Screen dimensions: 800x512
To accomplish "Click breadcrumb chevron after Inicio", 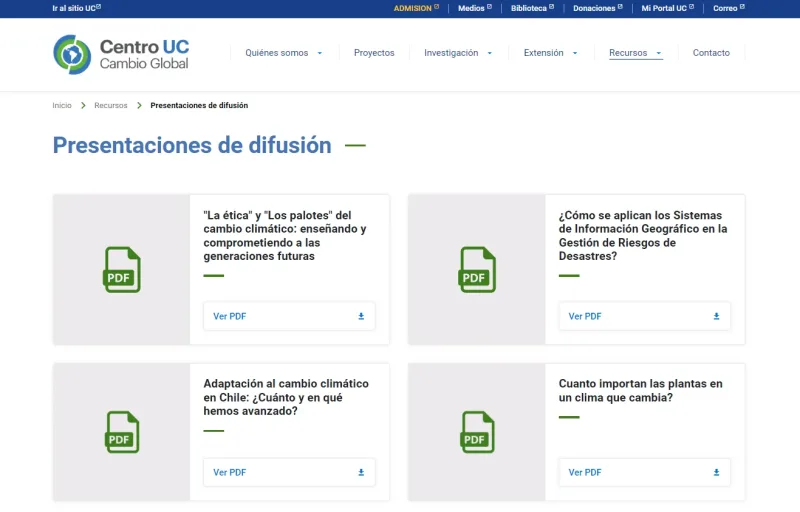I will (x=83, y=105).
